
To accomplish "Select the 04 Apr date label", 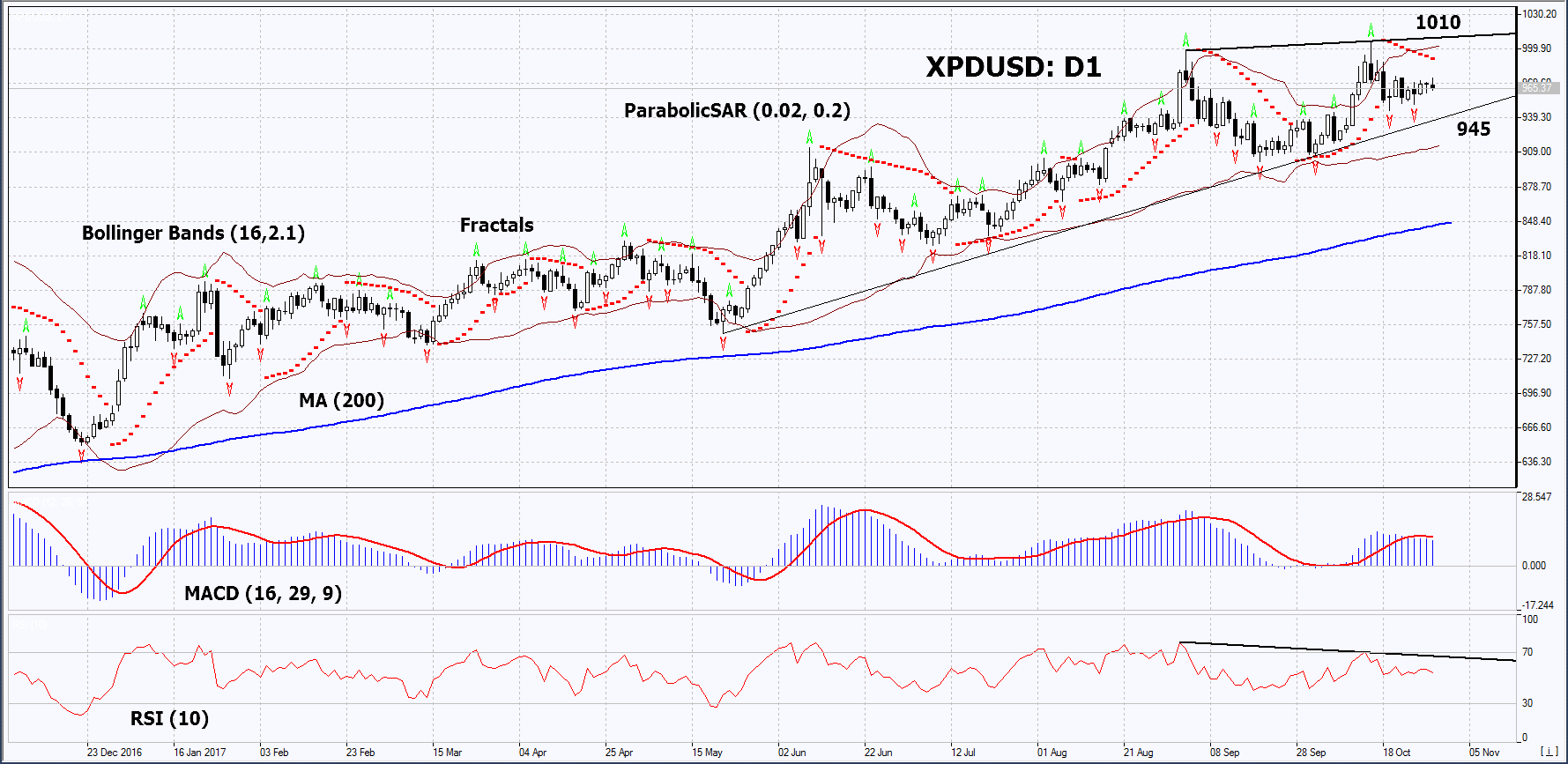I will tap(532, 753).
